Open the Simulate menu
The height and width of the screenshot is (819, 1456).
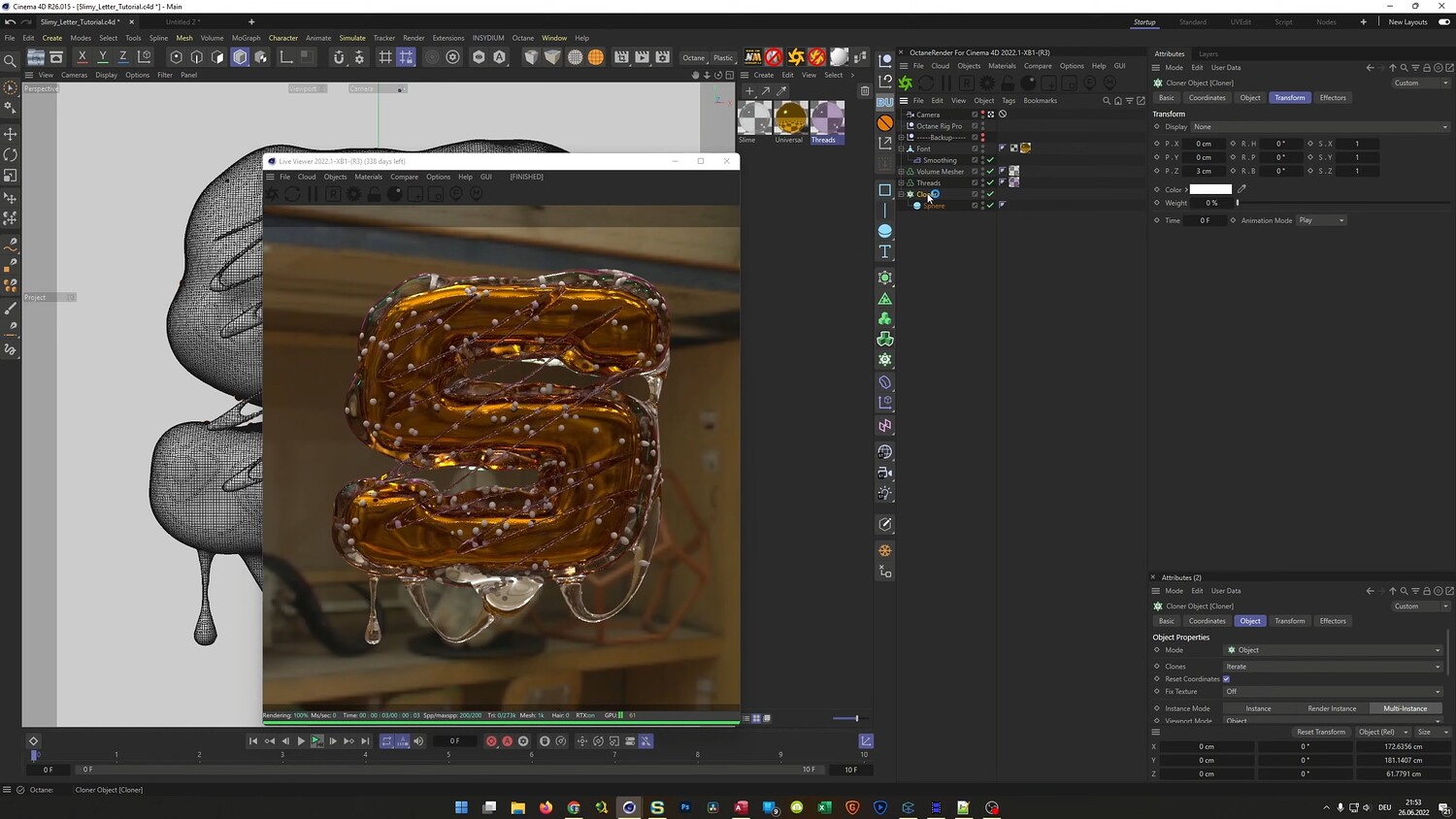click(352, 38)
